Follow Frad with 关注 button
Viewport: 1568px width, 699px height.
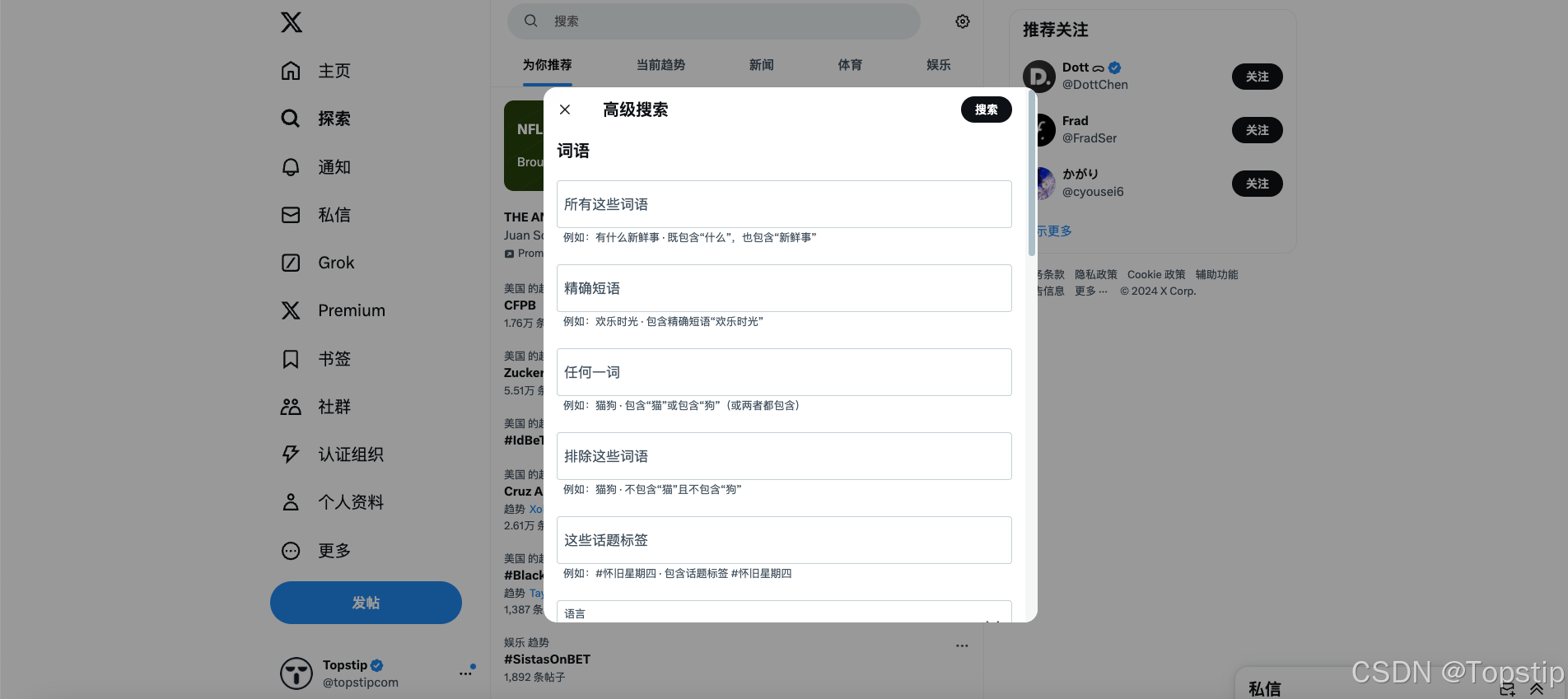(x=1258, y=130)
